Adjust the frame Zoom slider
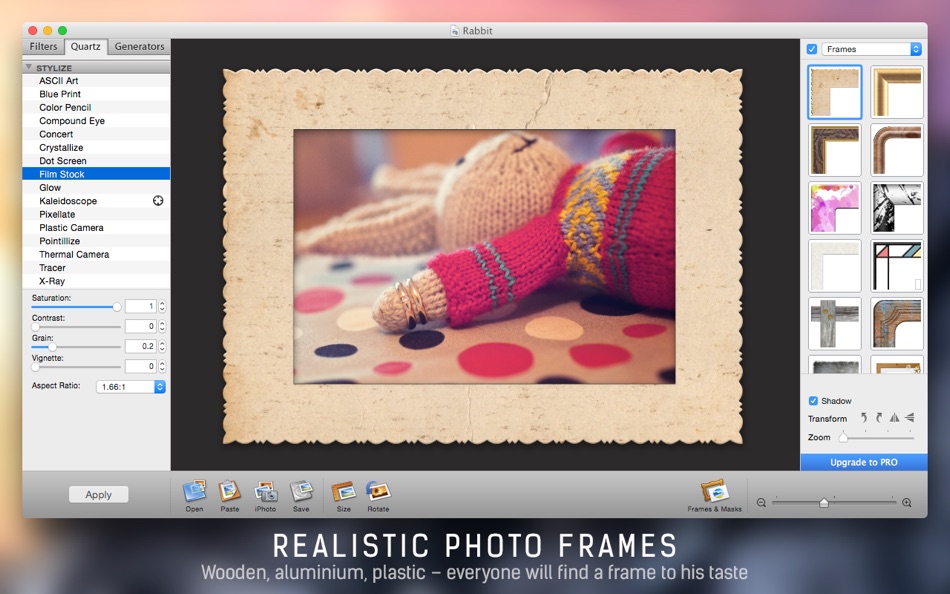 coord(876,437)
